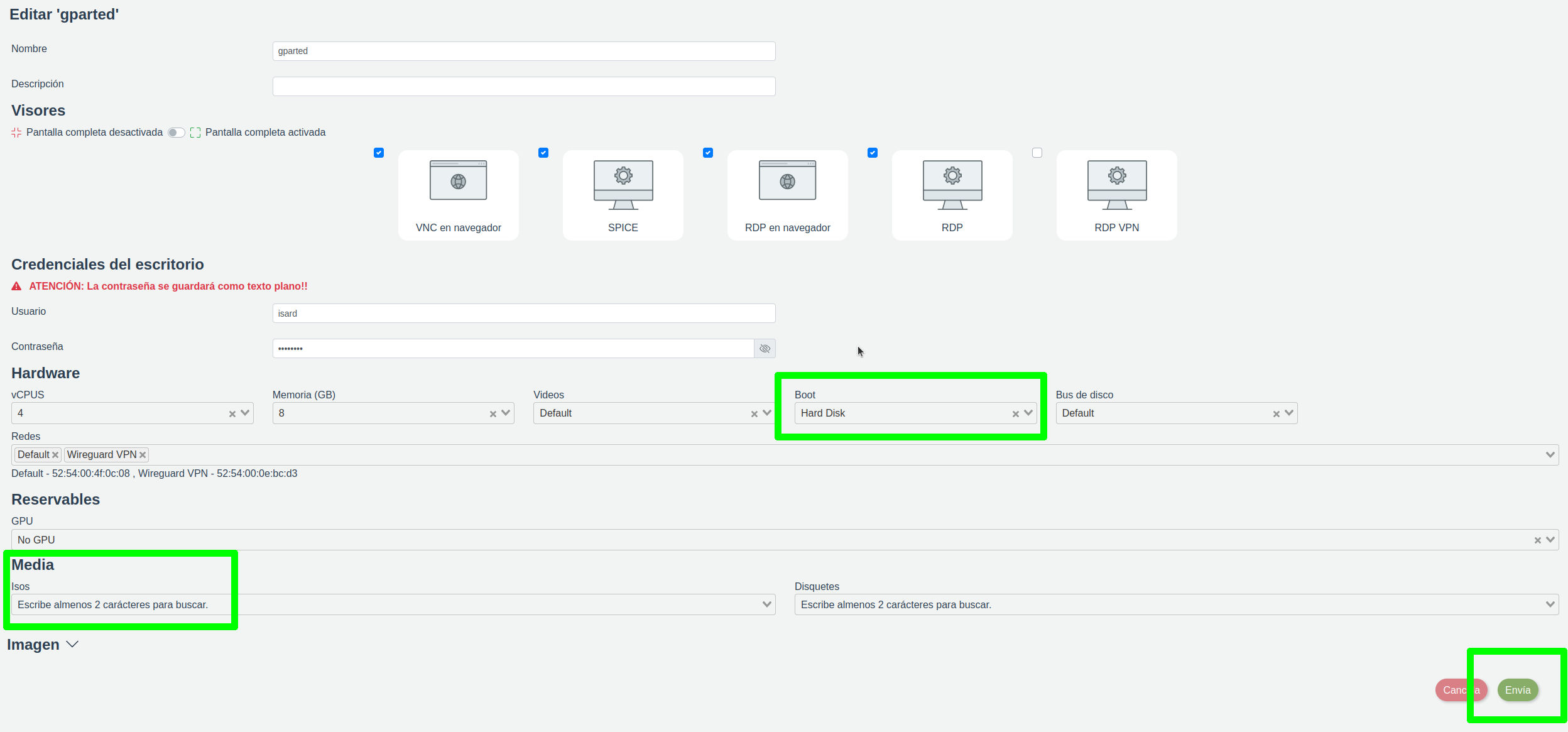Viewport: 1568px width, 732px height.
Task: Clear the vCPUS selection with x
Action: pyautogui.click(x=232, y=413)
